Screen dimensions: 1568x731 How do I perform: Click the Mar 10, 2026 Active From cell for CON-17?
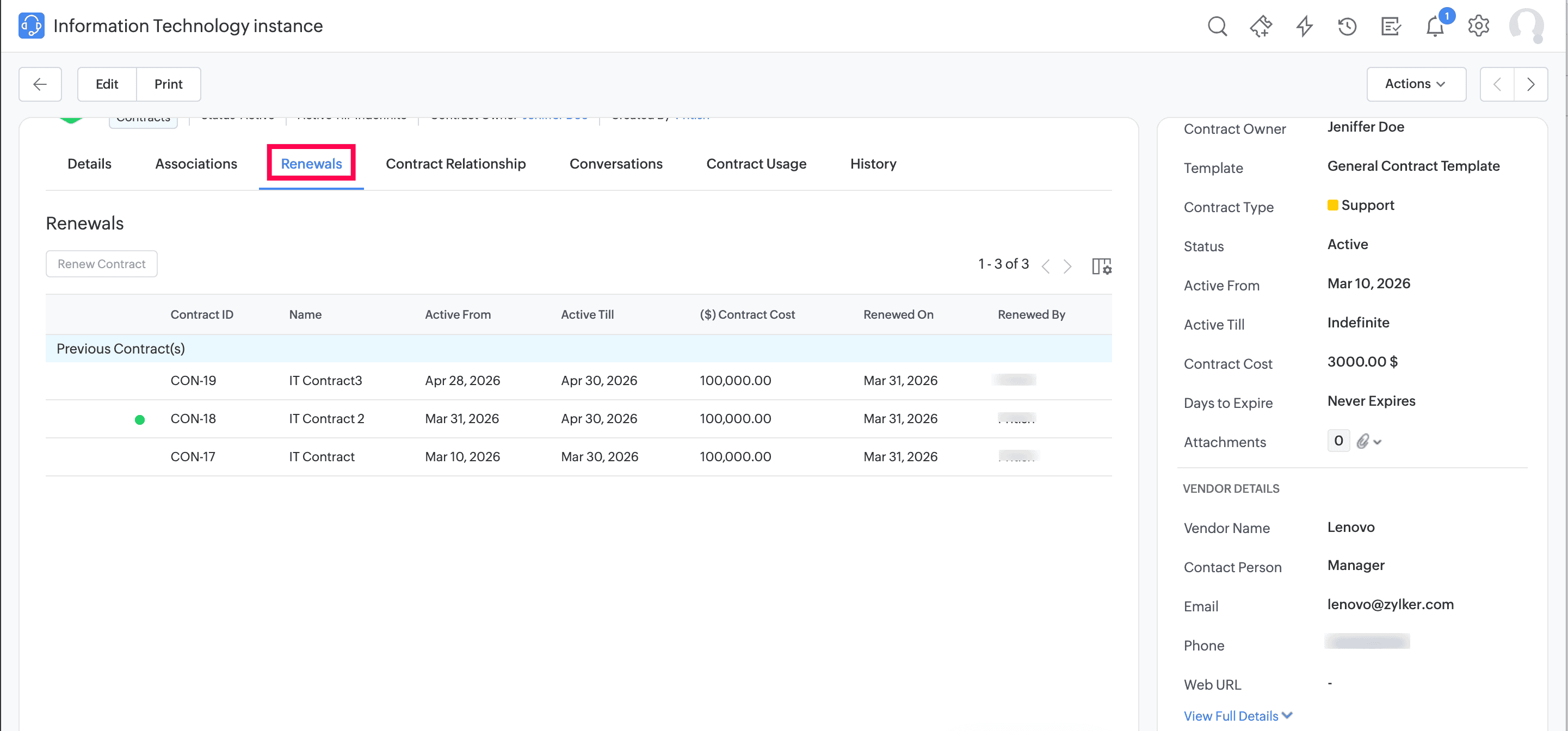click(462, 456)
